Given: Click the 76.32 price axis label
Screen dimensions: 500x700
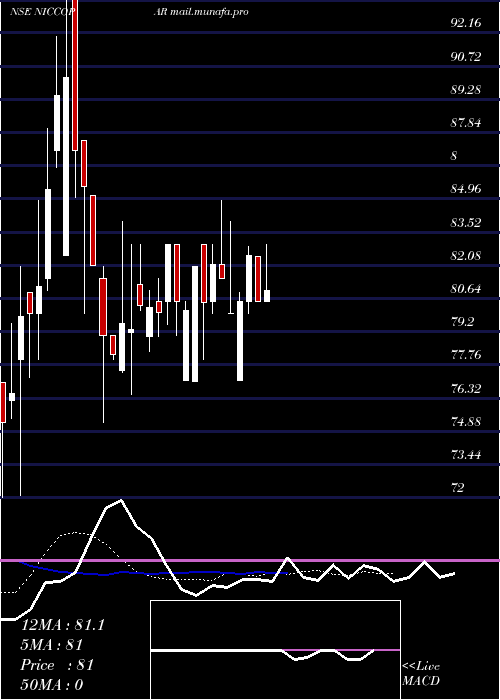Looking at the screenshot, I should (x=466, y=389).
